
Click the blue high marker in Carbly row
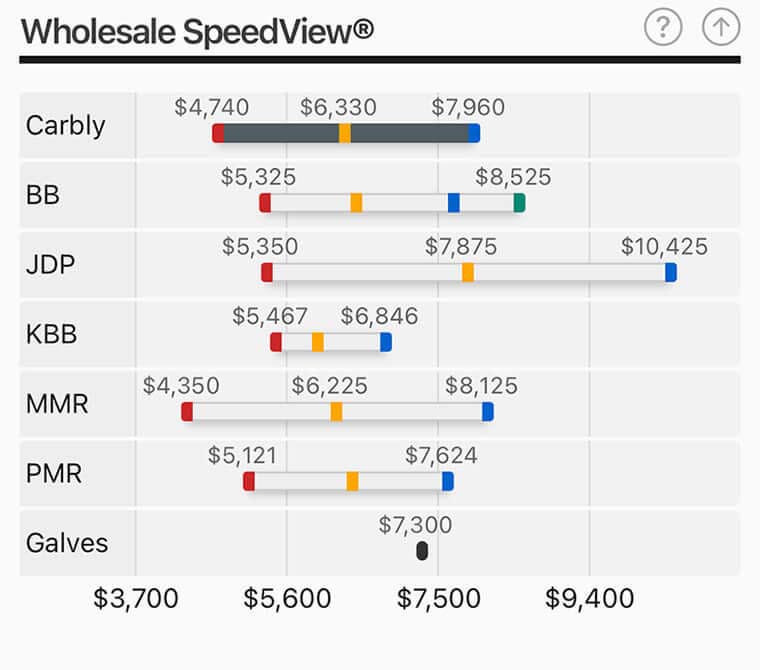point(474,133)
